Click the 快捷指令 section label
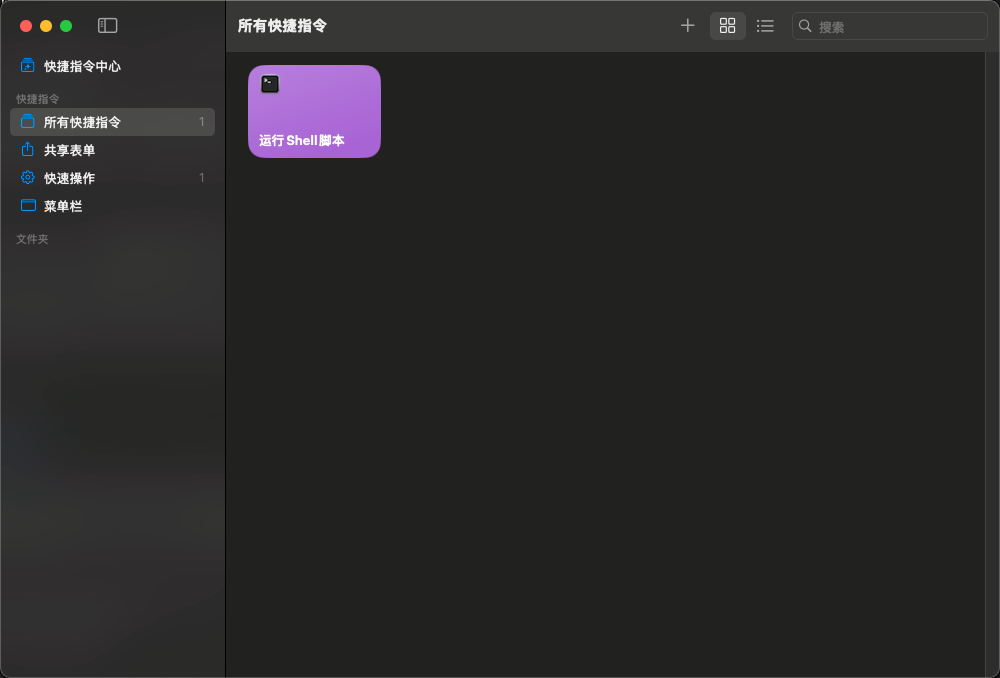1000x678 pixels. 38,99
